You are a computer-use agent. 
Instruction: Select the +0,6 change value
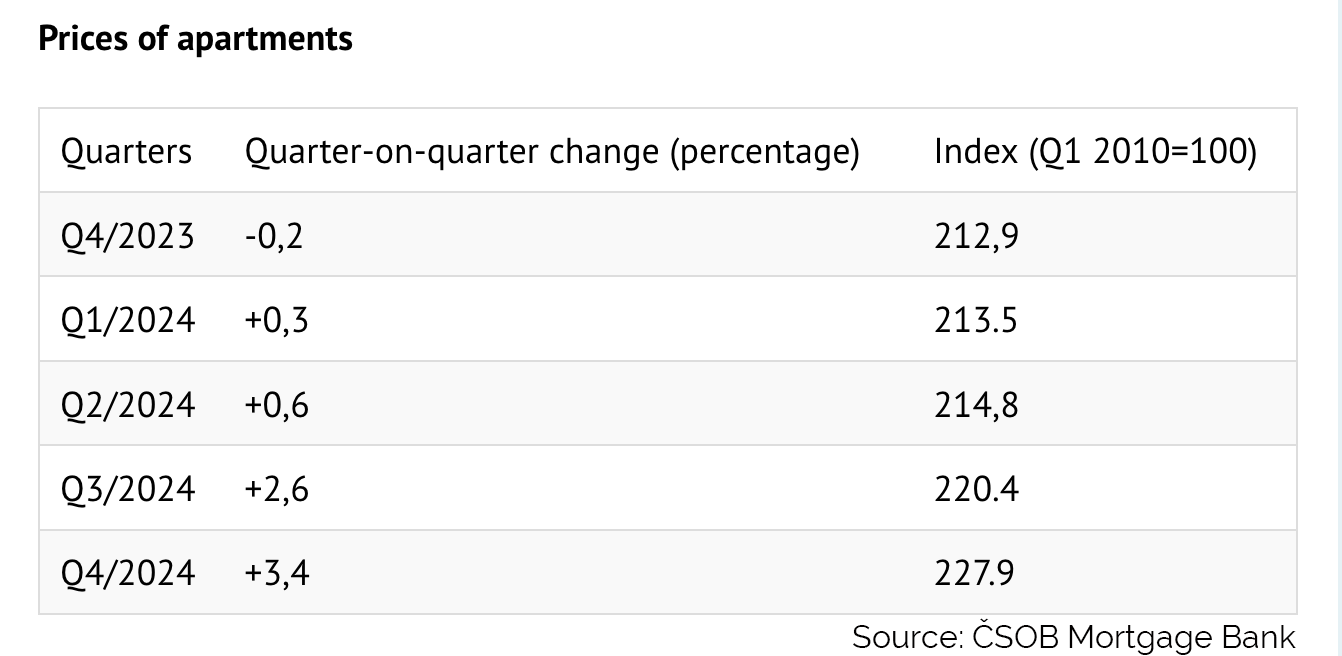(x=276, y=404)
